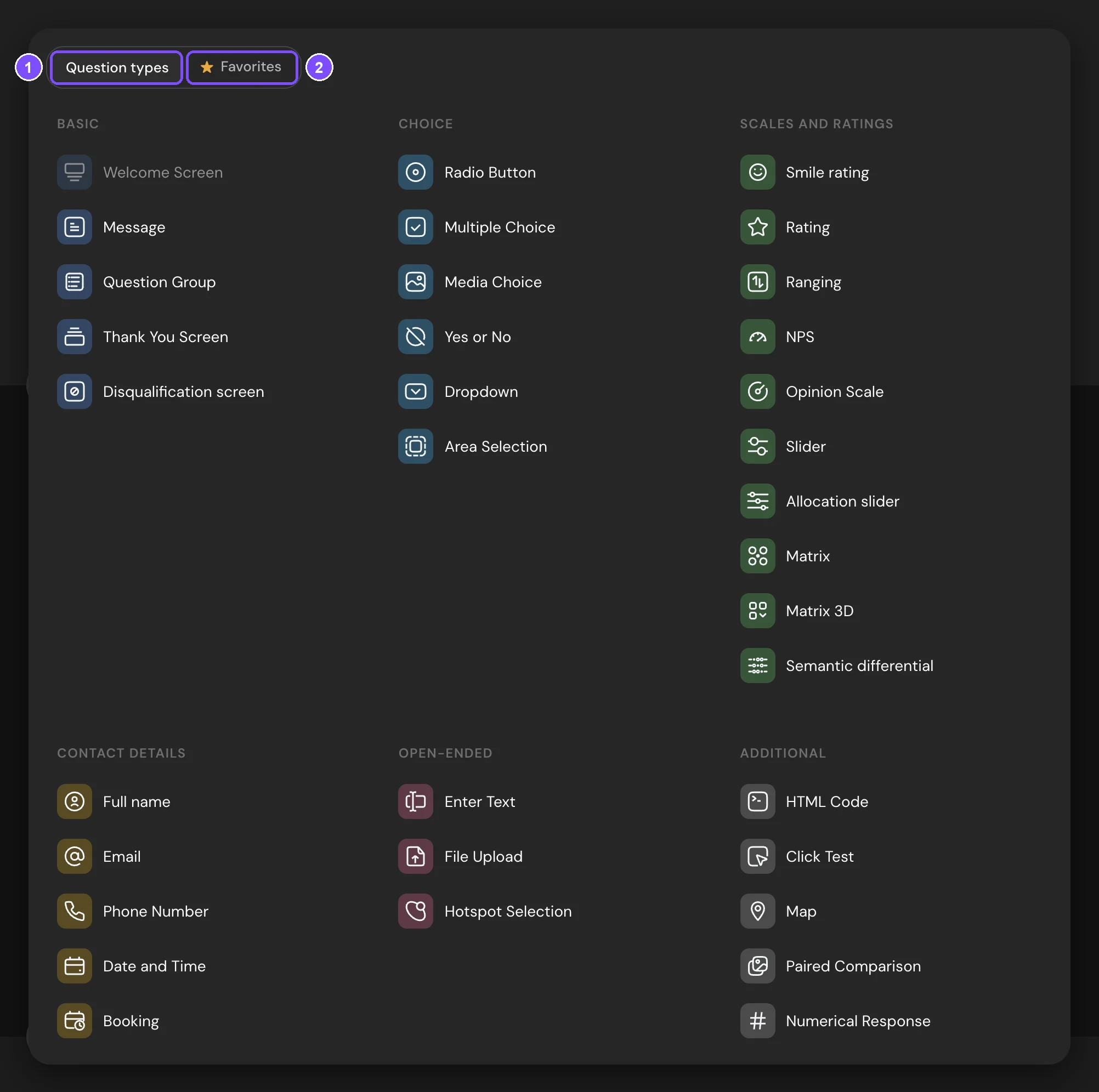This screenshot has width=1099, height=1092.
Task: Select the Click Test icon
Action: coord(758,856)
